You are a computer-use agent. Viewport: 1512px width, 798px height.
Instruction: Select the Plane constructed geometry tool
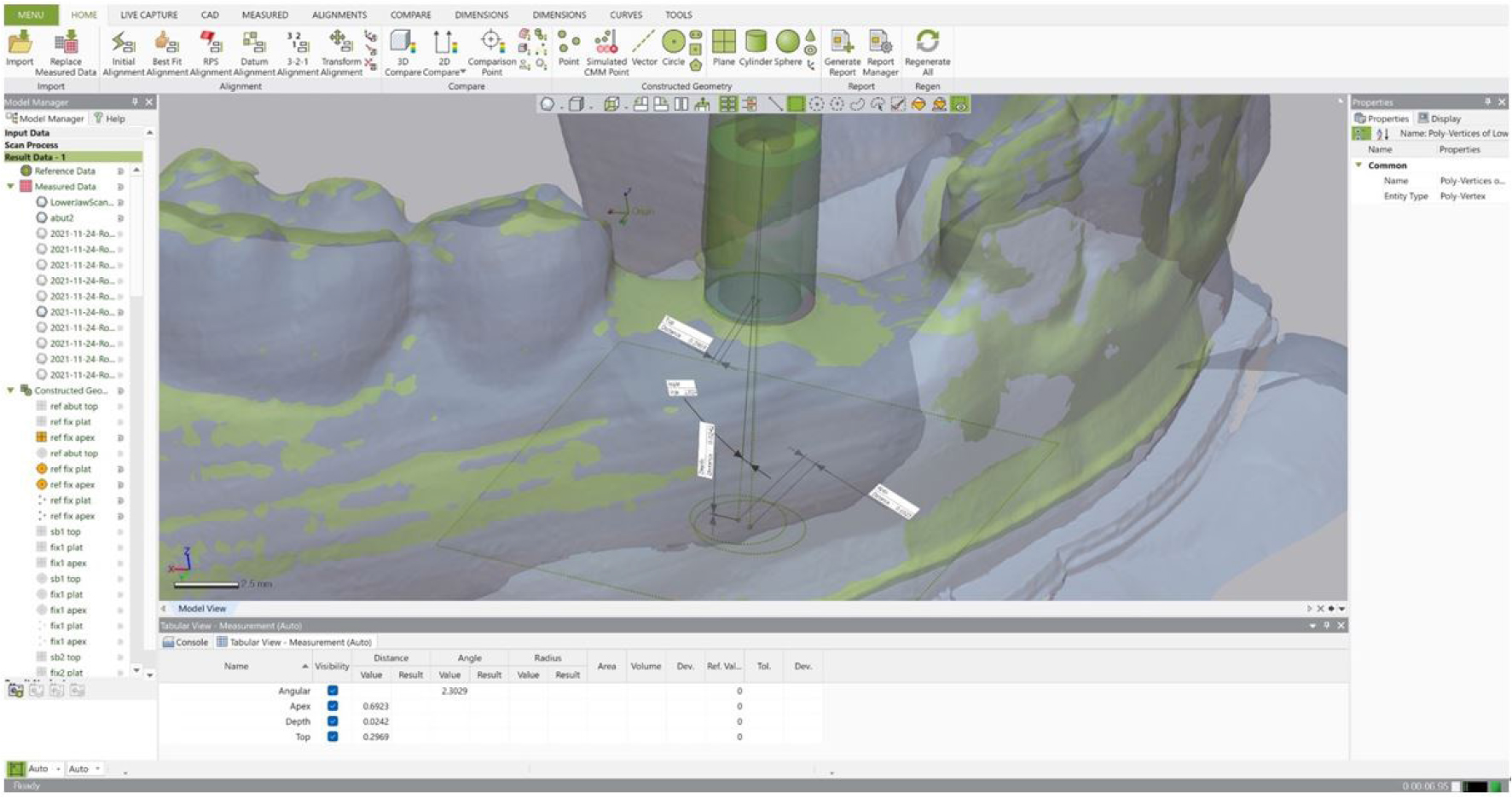pyautogui.click(x=723, y=48)
